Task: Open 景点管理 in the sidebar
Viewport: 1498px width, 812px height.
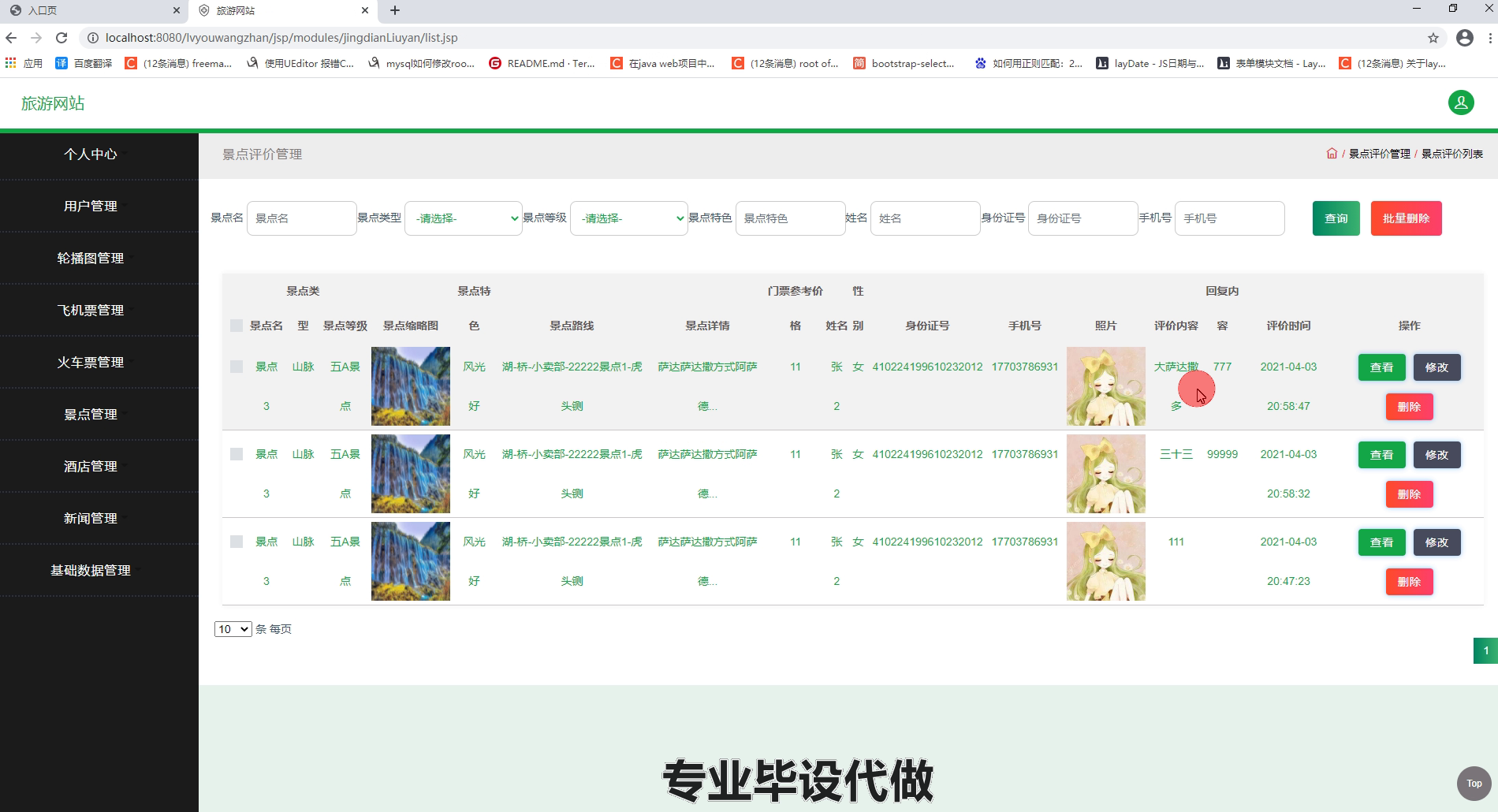Action: click(x=91, y=415)
